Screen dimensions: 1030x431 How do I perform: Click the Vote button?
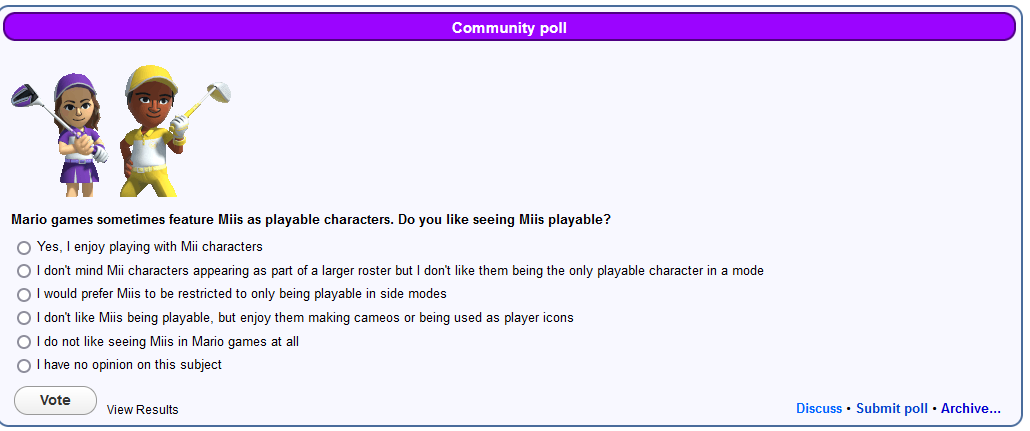(55, 401)
